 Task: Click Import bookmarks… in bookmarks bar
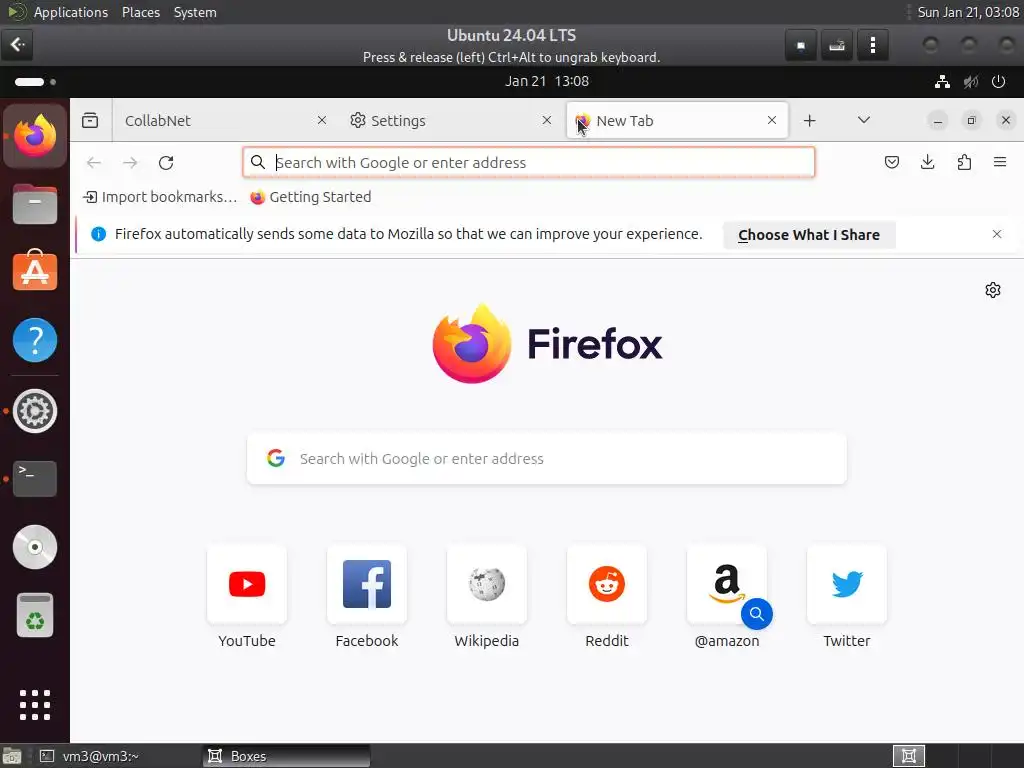161,197
